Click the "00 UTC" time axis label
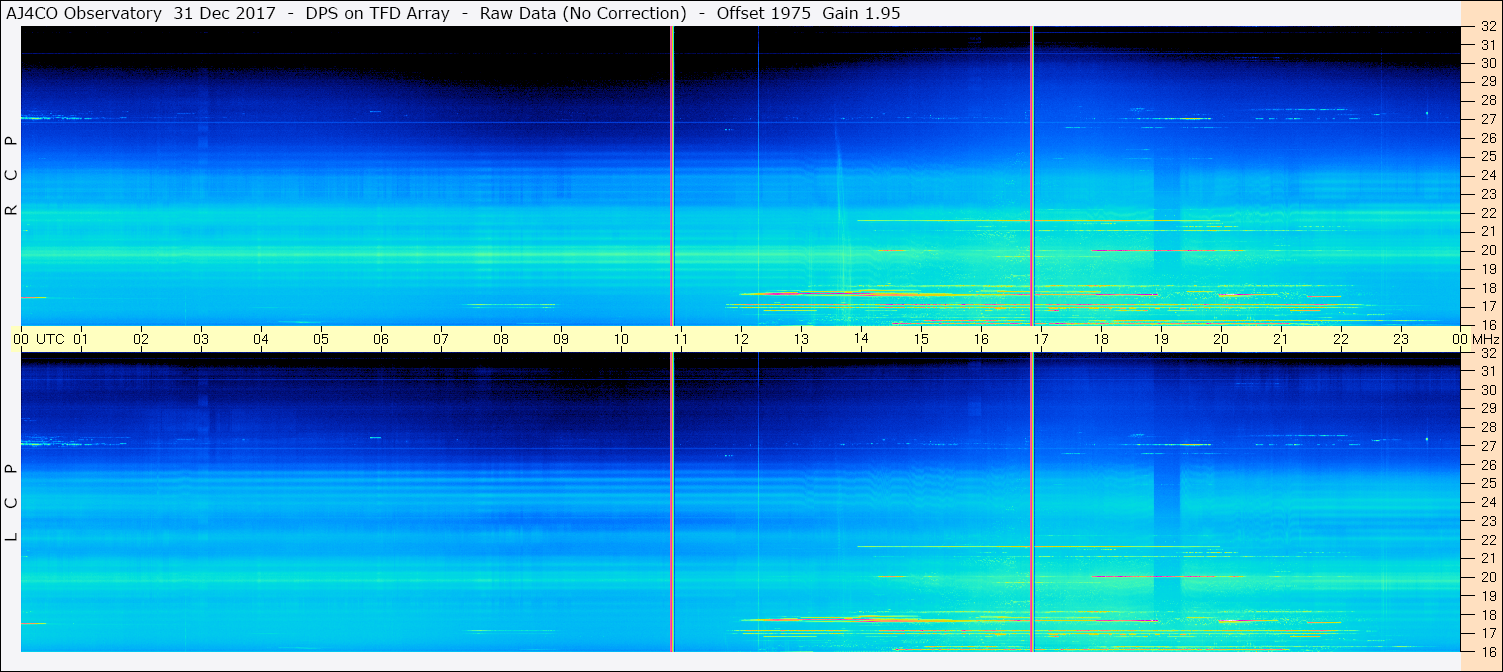Screen dimensions: 1503x672 click(38, 339)
